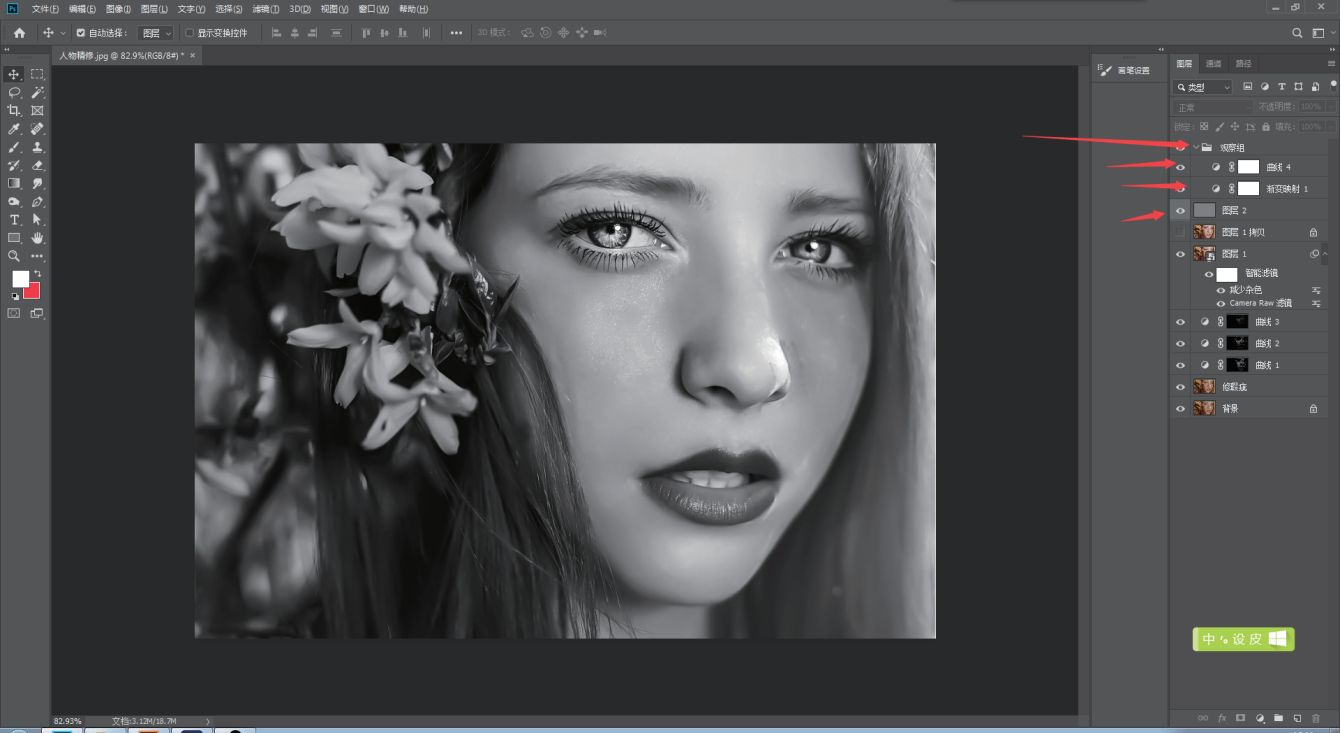Enable the 显示变换控件 checkbox
Image resolution: width=1341 pixels, height=733 pixels.
(x=190, y=33)
